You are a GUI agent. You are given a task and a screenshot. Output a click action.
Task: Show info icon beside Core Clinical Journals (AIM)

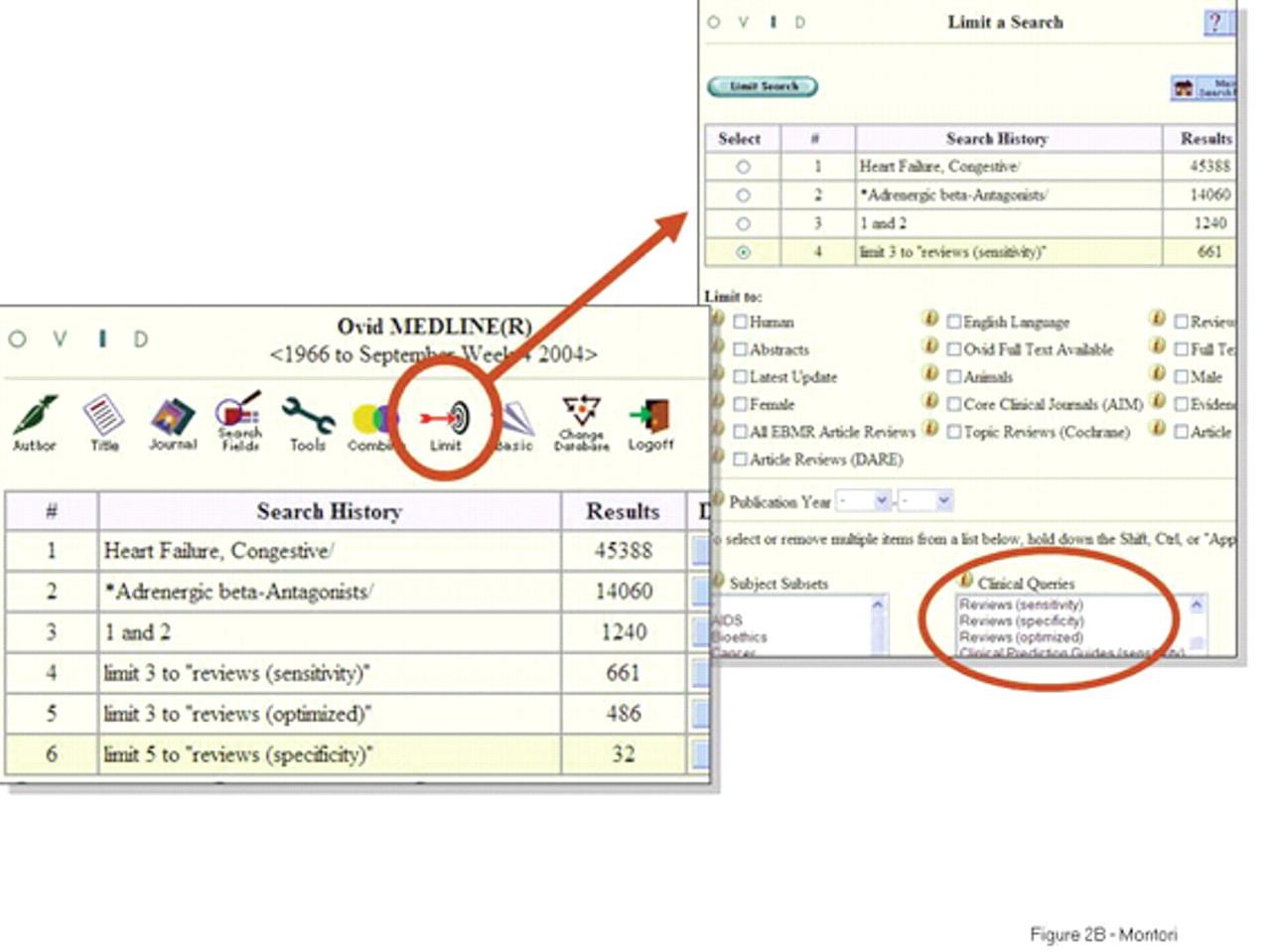[x=930, y=401]
